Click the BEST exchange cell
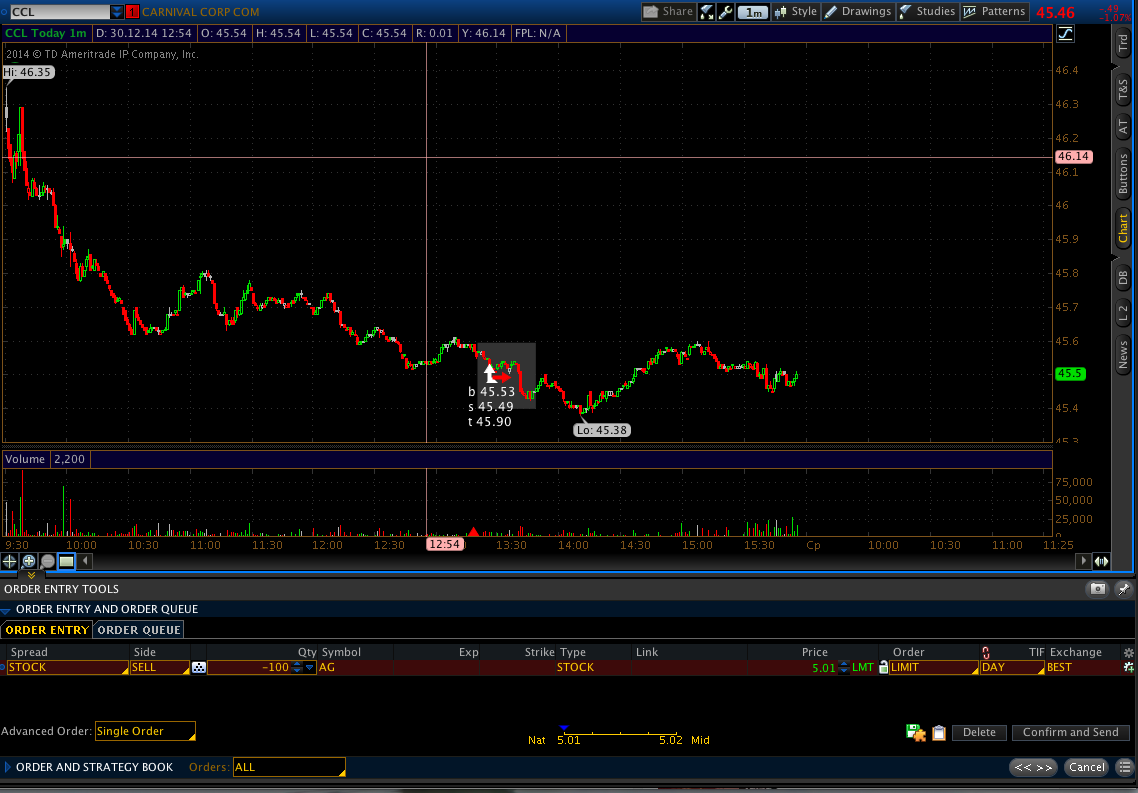 click(1081, 667)
